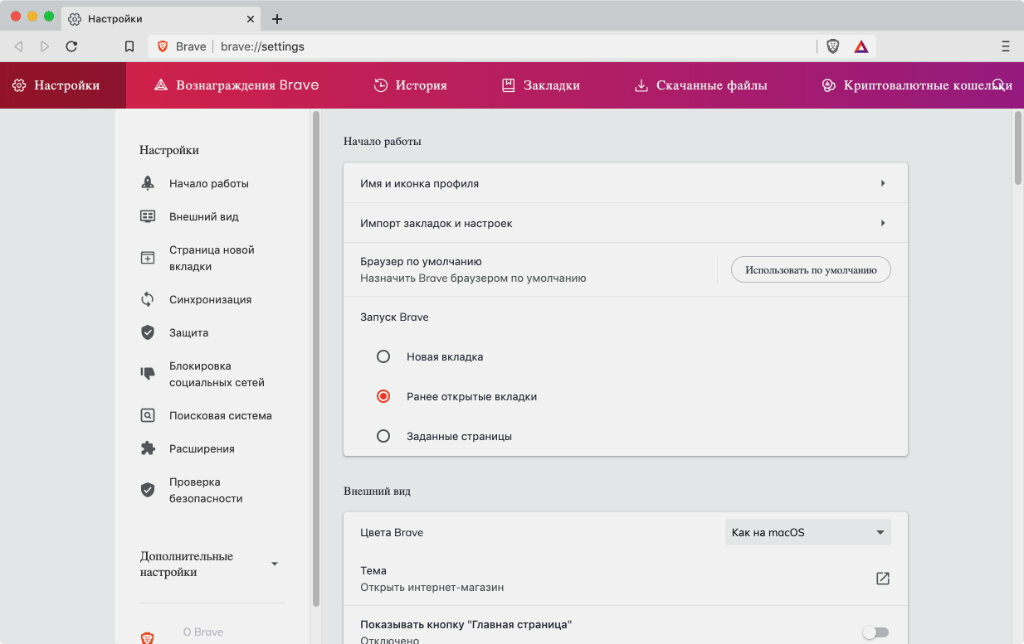Click the Страница новой вкладки icon
Viewport: 1024px width, 644px height.
coord(148,258)
